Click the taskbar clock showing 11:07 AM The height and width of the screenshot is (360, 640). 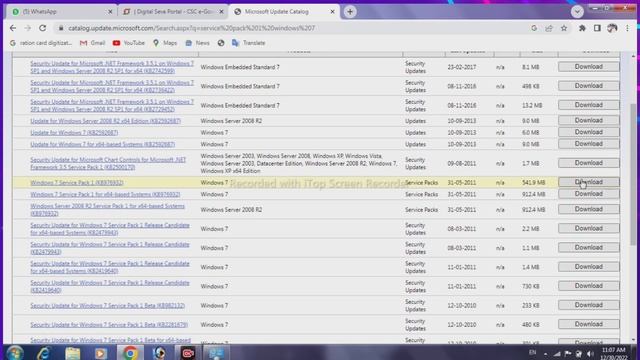613,353
